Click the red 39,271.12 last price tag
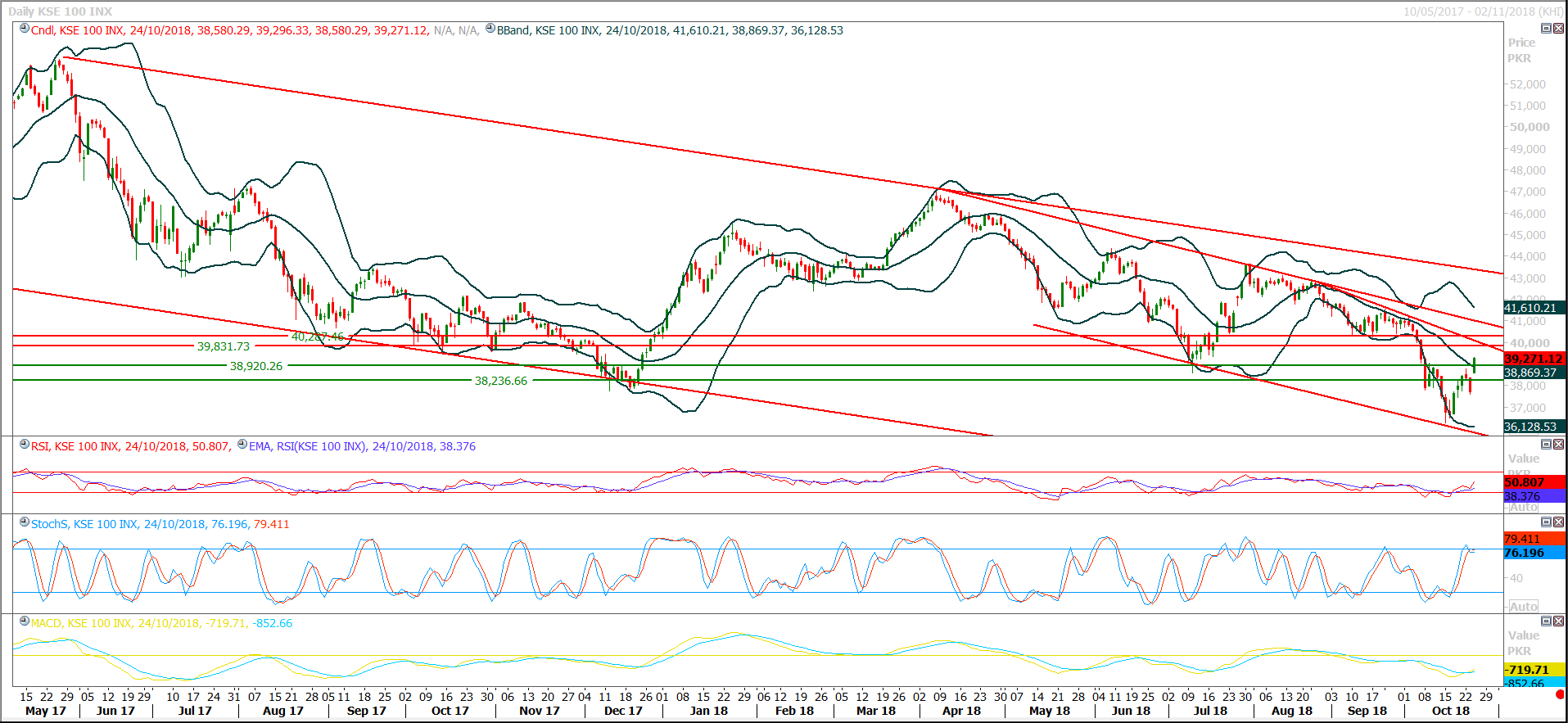The height and width of the screenshot is (723, 1568). (x=1534, y=359)
